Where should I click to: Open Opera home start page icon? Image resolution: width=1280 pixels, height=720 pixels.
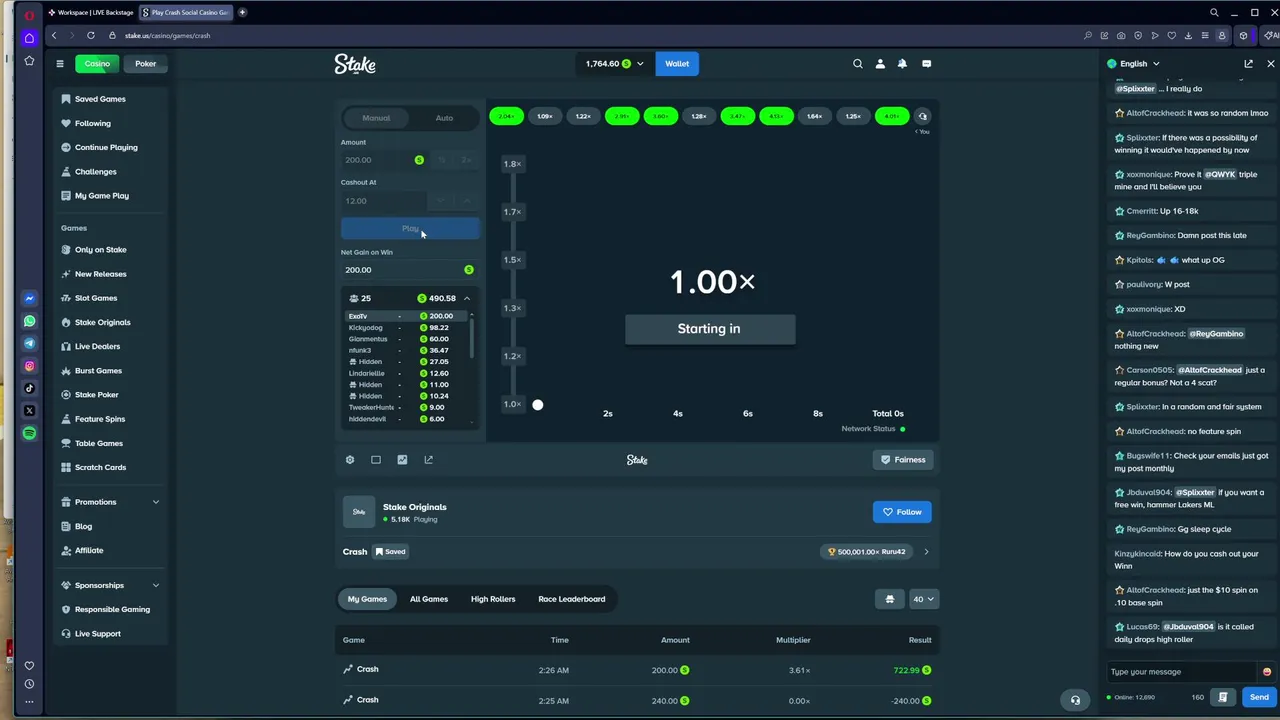[29, 38]
